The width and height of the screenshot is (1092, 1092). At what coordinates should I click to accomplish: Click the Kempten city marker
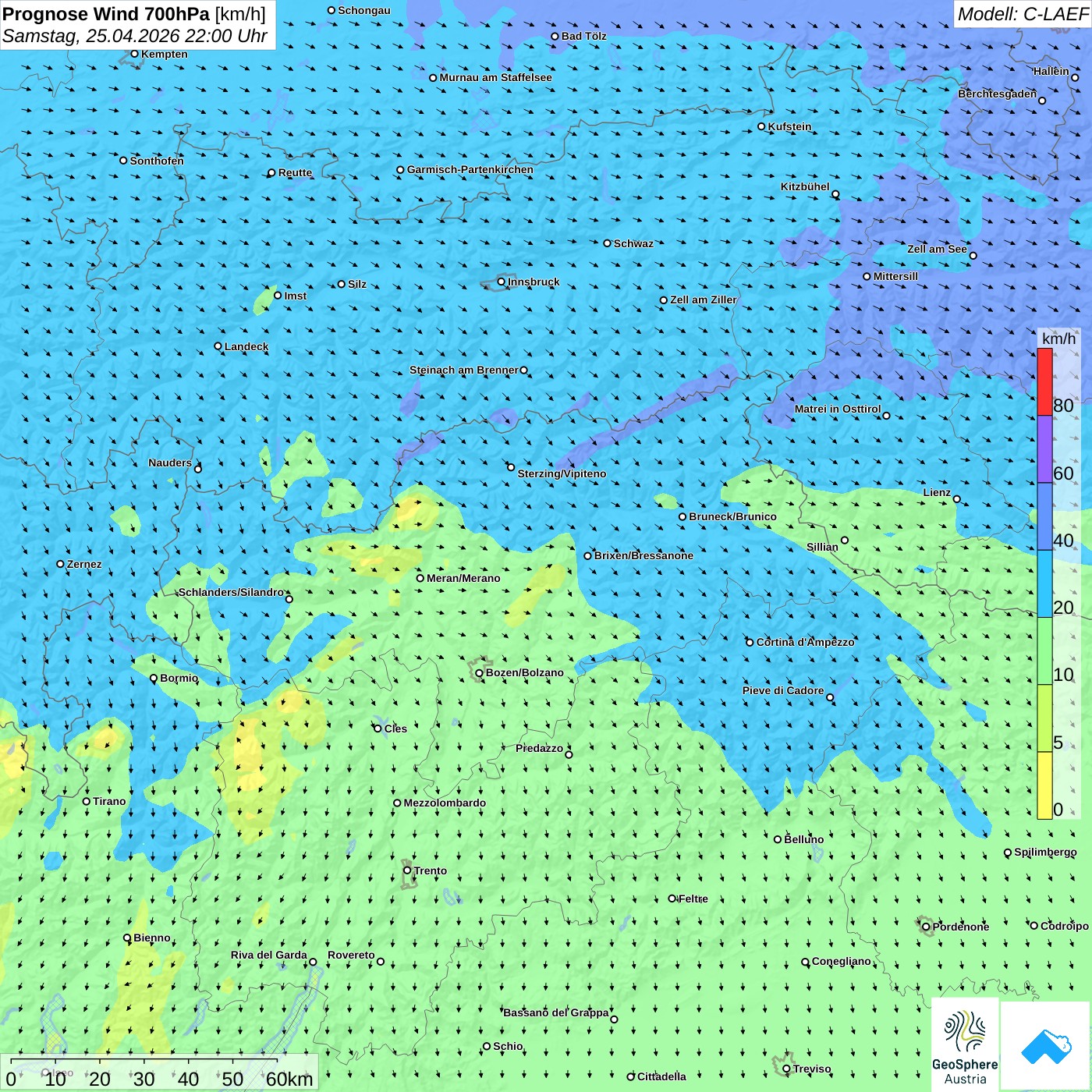point(134,54)
